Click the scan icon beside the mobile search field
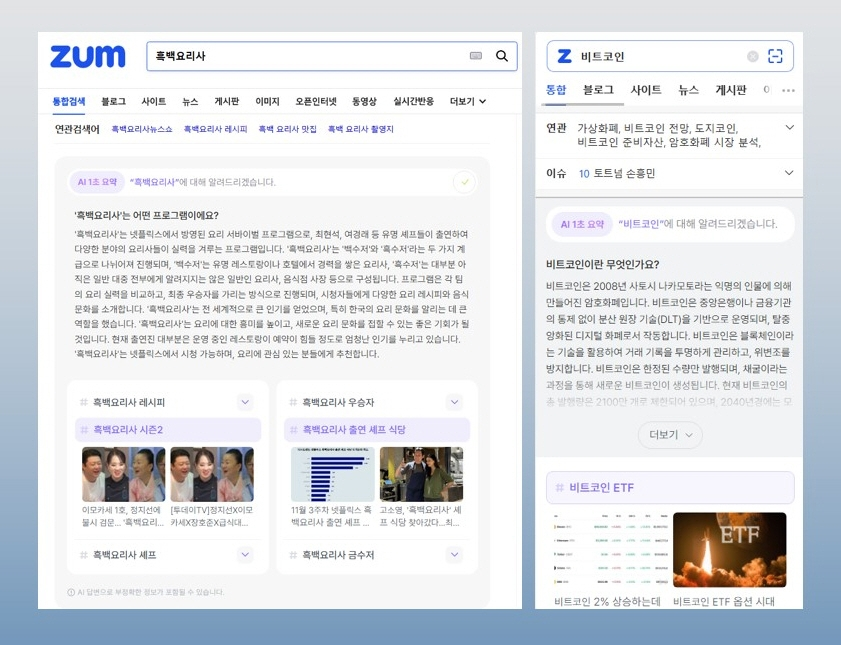Screen dimensions: 841x645 777,57
